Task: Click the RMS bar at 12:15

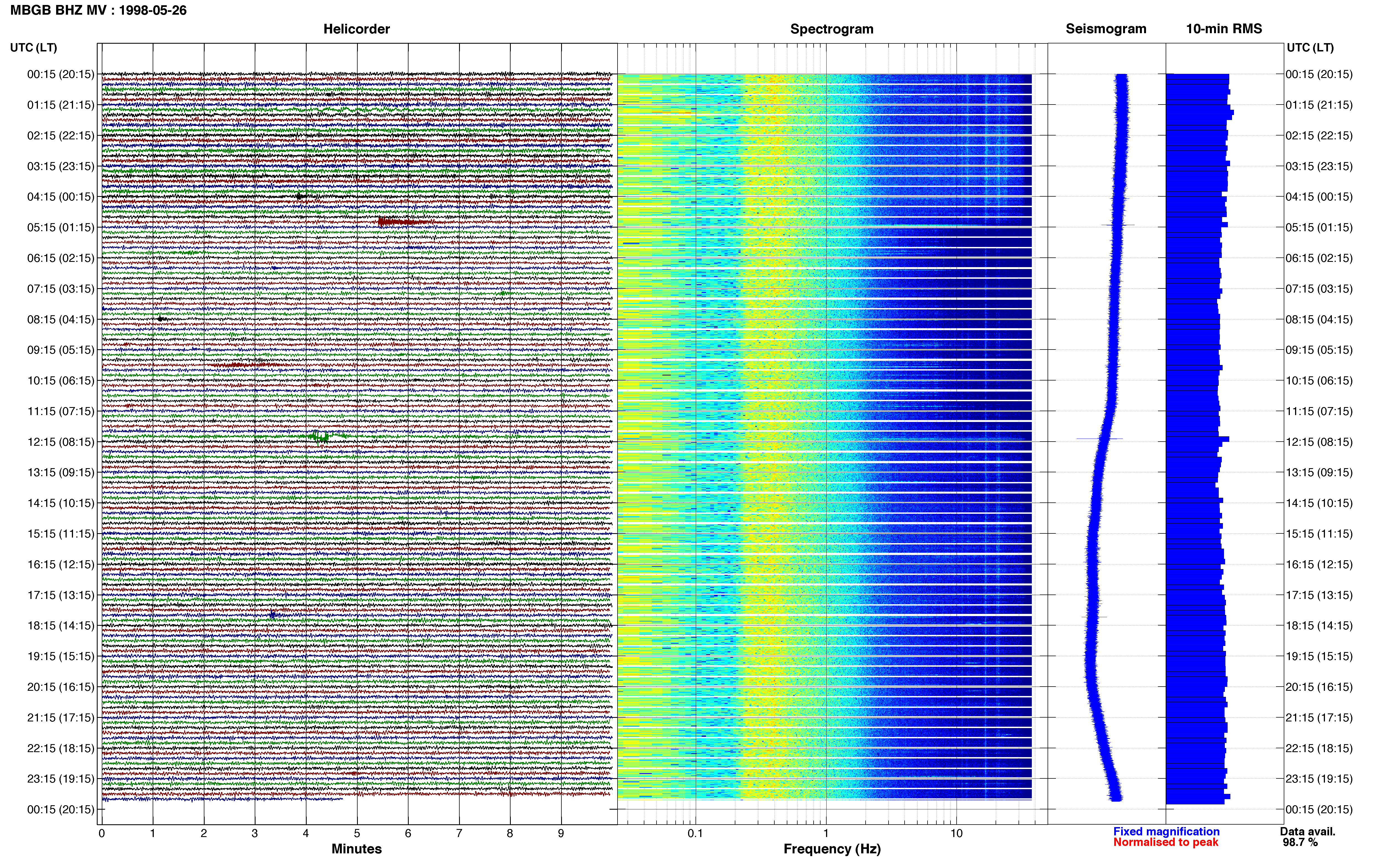Action: click(x=1197, y=439)
